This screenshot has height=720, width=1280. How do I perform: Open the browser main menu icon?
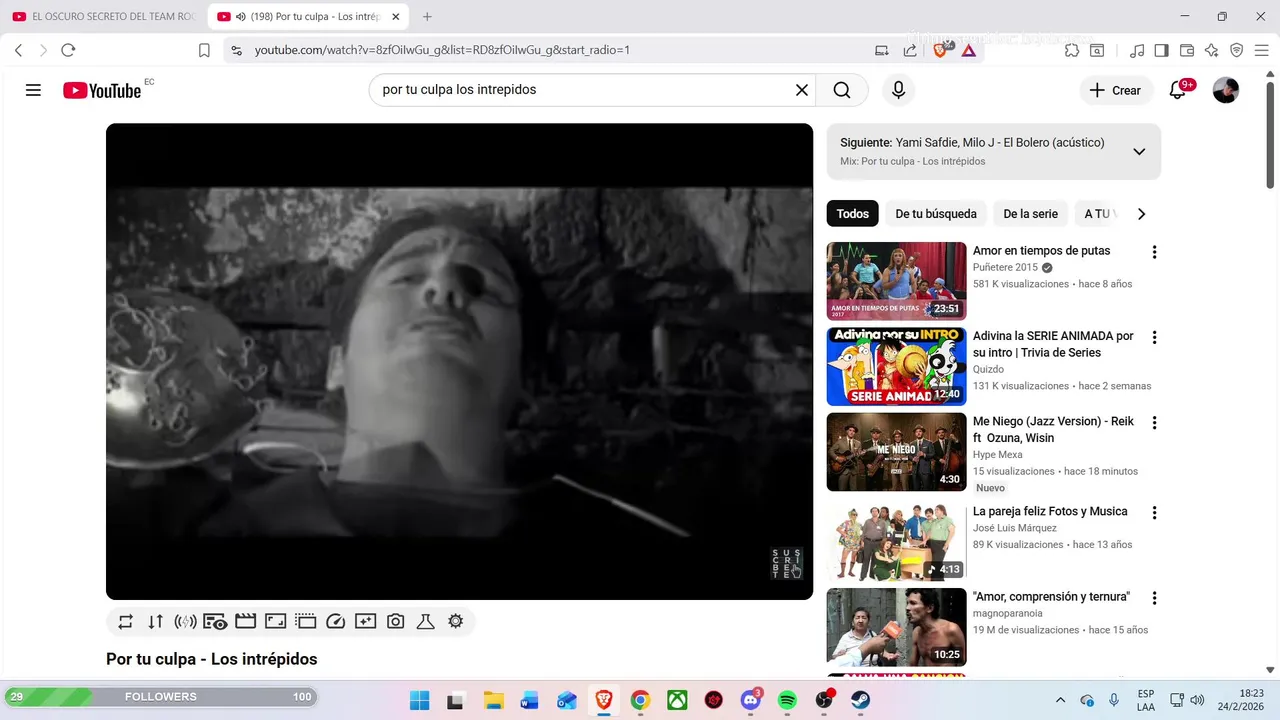(x=1261, y=50)
